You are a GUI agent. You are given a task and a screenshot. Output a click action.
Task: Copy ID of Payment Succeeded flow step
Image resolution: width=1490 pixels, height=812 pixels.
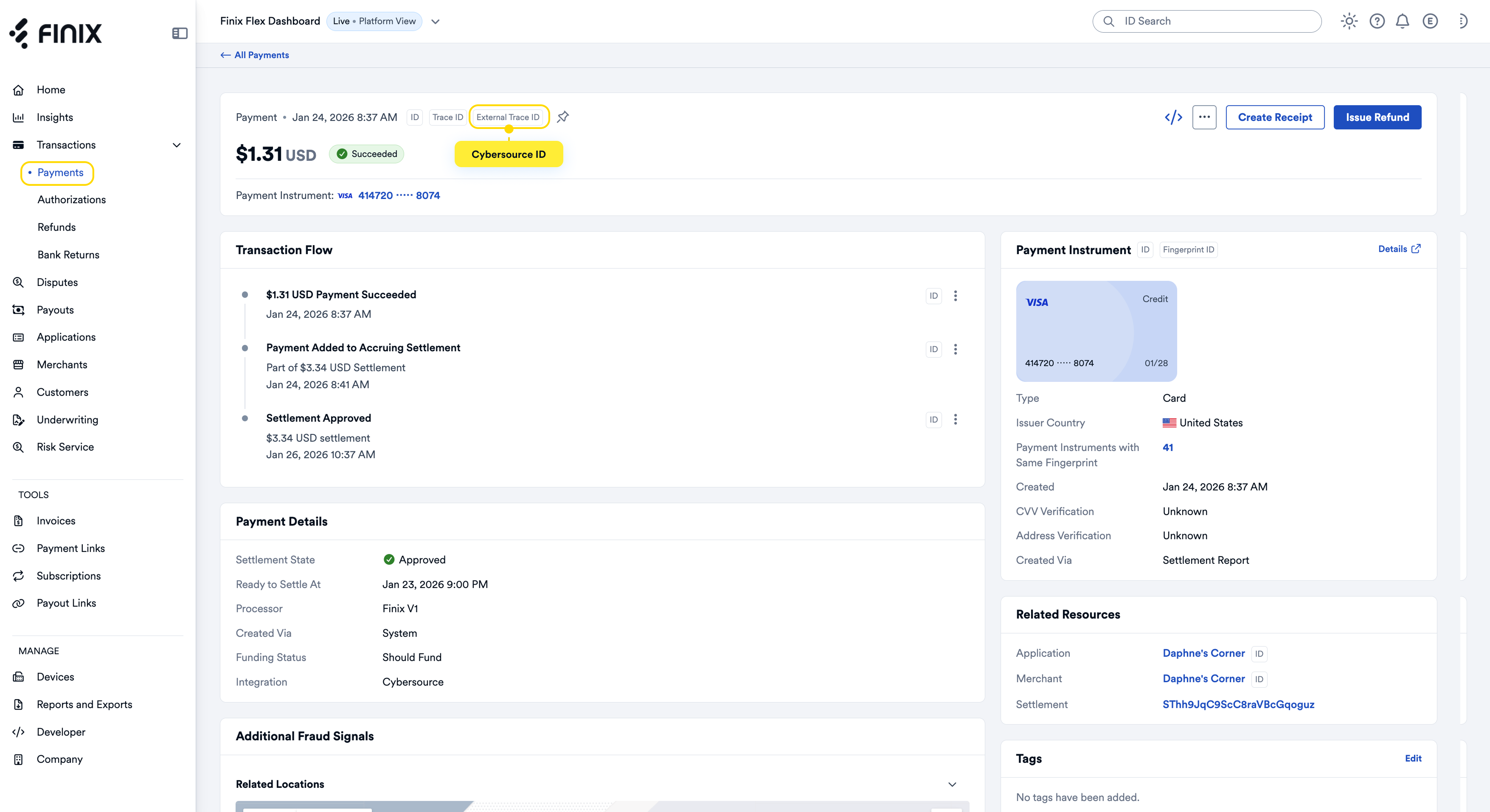click(x=933, y=296)
